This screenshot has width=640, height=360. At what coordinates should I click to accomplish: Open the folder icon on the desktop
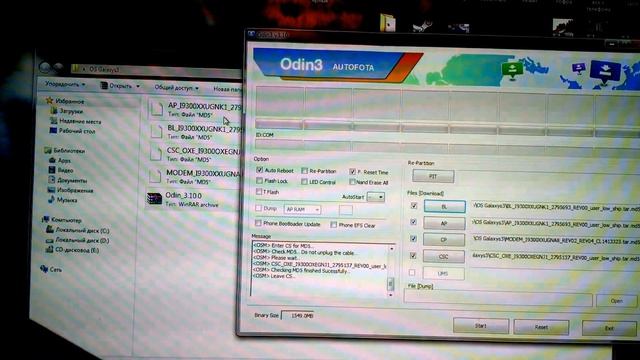pyautogui.click(x=387, y=22)
